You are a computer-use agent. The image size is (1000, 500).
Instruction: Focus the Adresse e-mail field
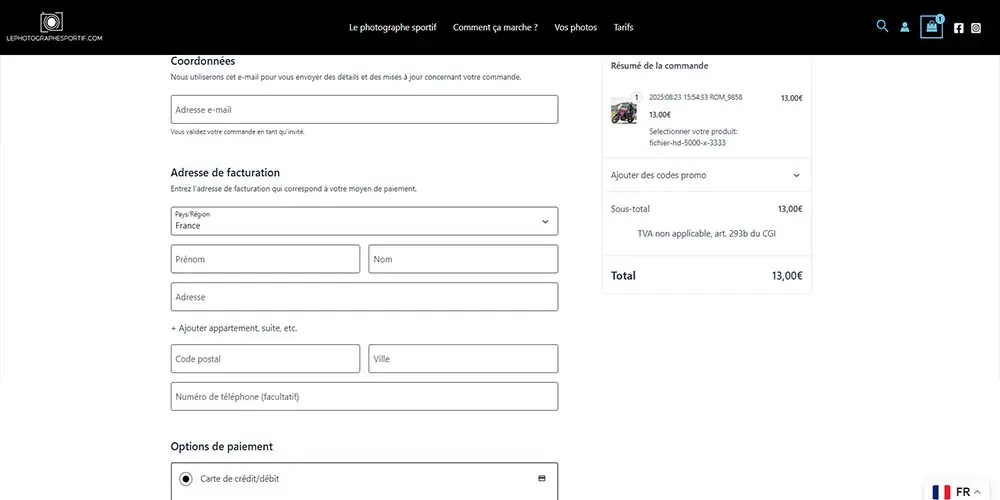(364, 110)
